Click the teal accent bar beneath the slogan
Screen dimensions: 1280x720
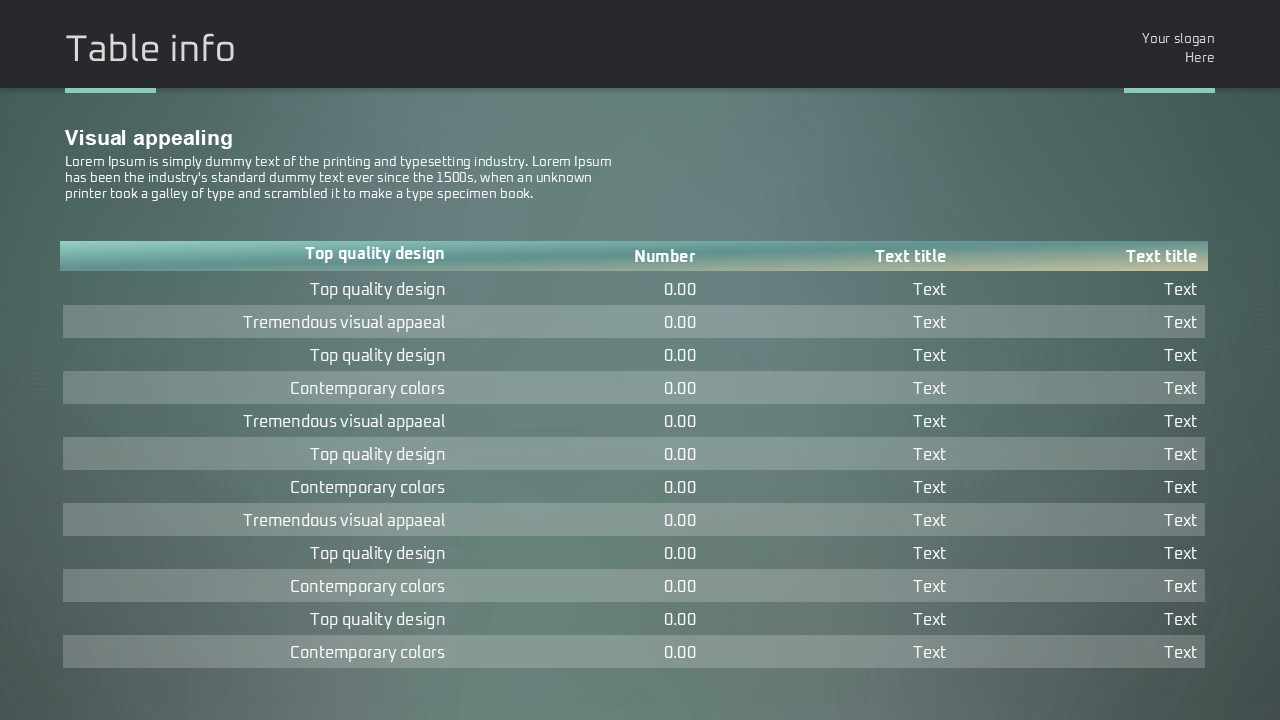tap(1169, 90)
